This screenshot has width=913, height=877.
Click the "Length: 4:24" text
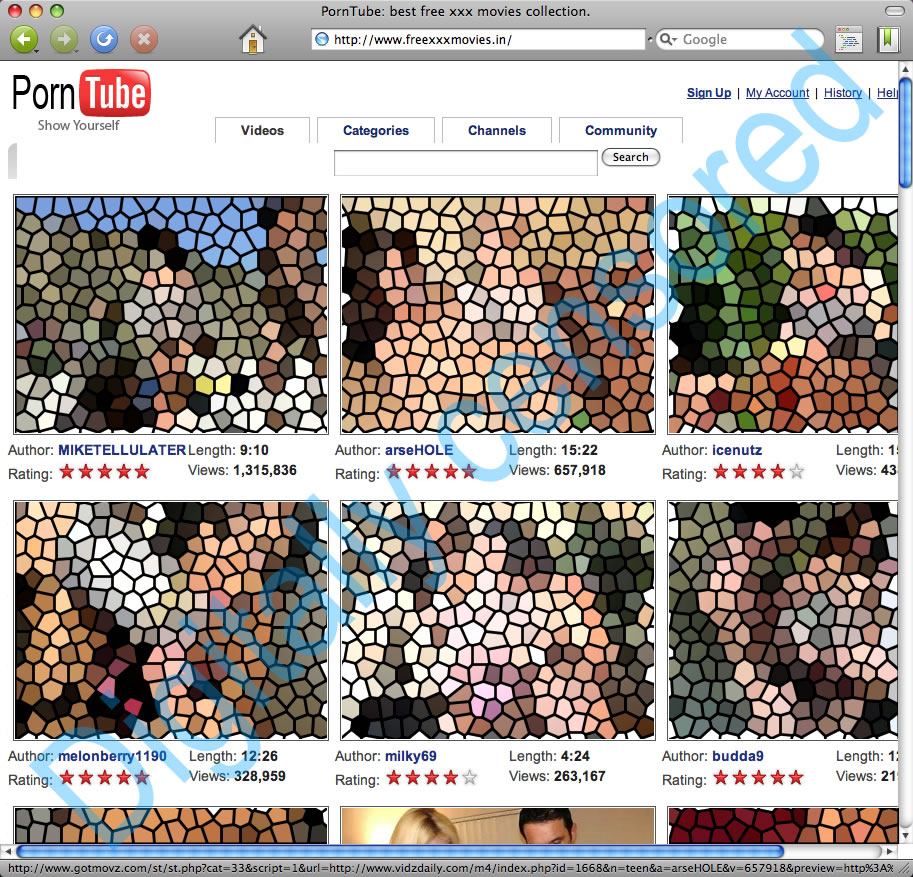(x=549, y=756)
